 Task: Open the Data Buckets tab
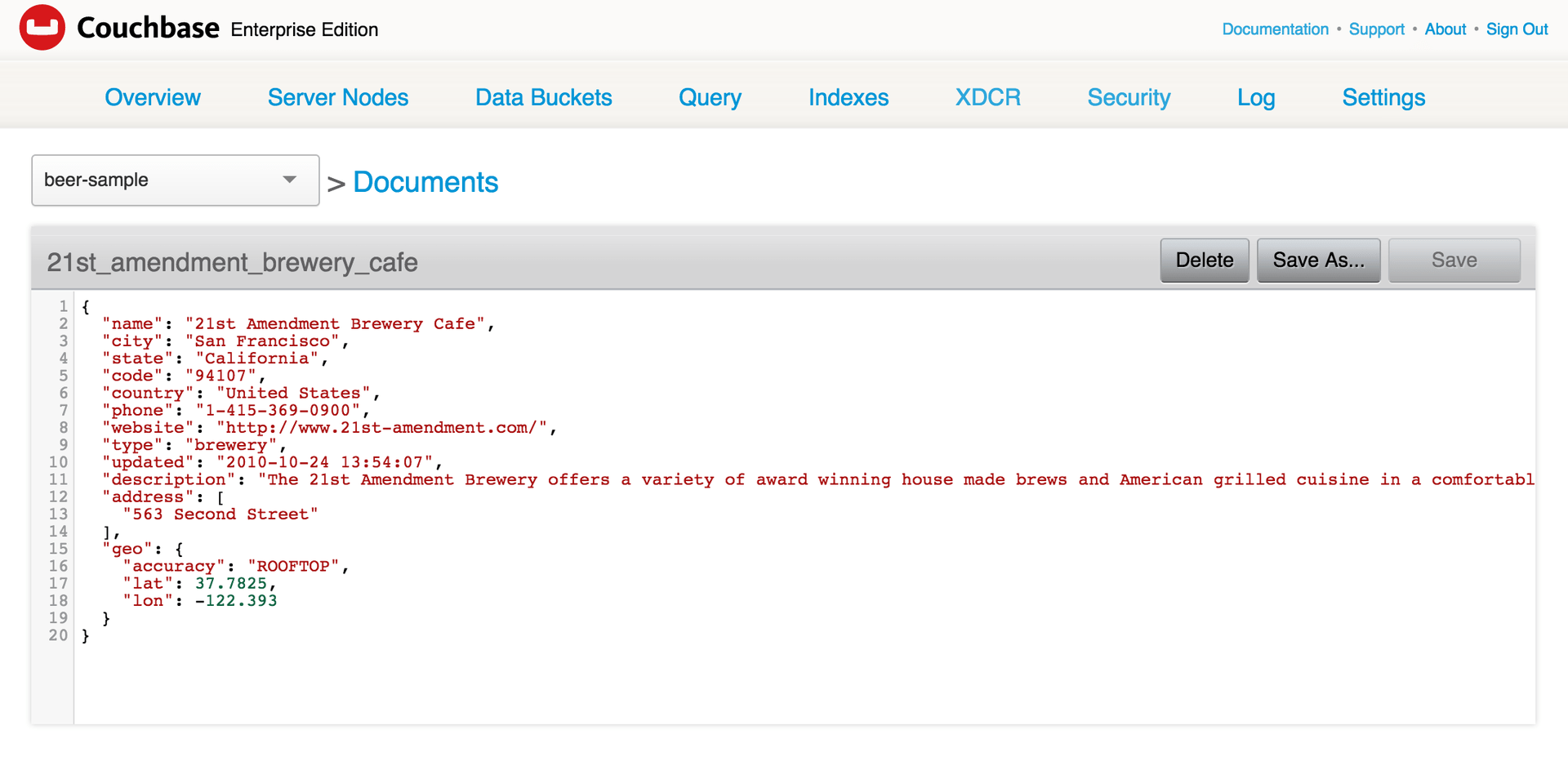[x=543, y=97]
